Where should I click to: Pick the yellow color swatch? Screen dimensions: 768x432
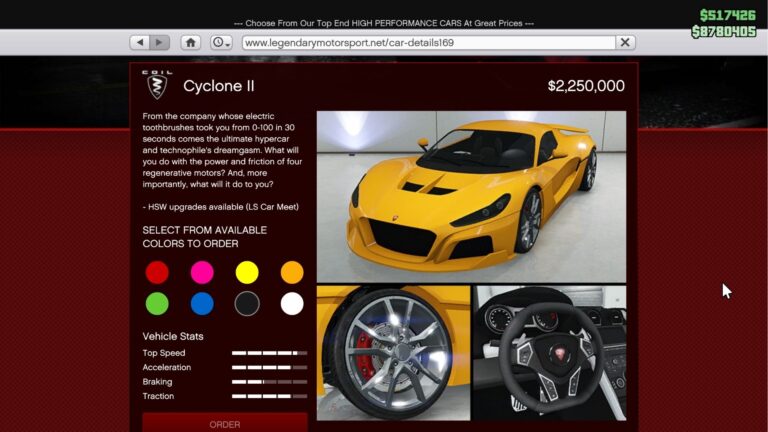[x=247, y=272]
